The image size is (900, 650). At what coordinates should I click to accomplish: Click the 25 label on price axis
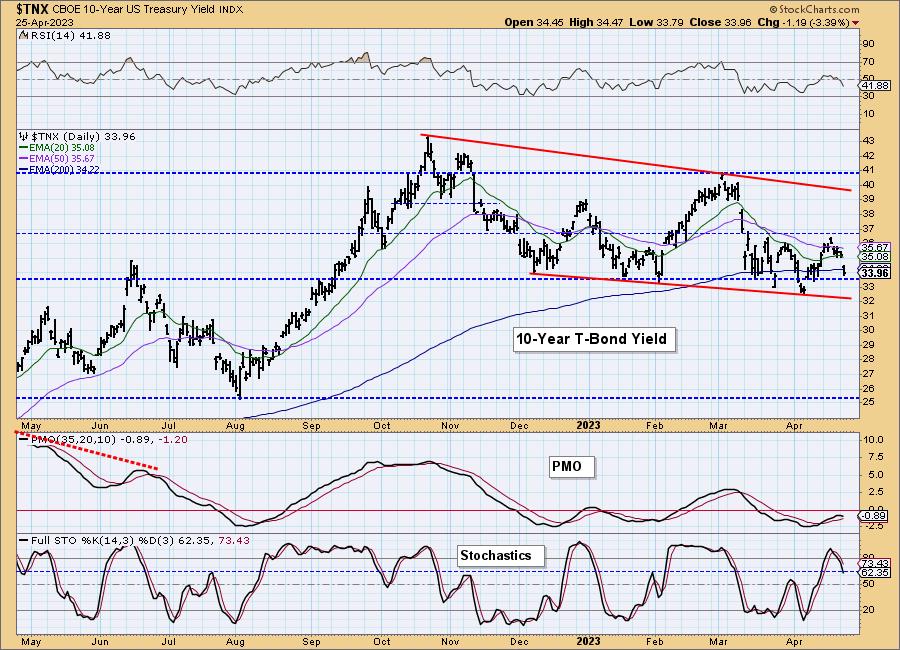(x=868, y=402)
